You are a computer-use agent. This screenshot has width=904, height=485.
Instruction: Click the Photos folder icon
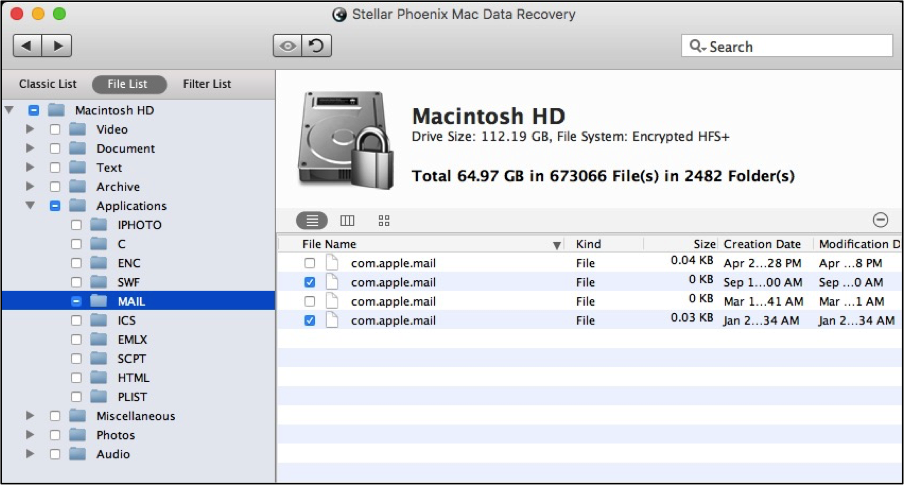tap(77, 434)
